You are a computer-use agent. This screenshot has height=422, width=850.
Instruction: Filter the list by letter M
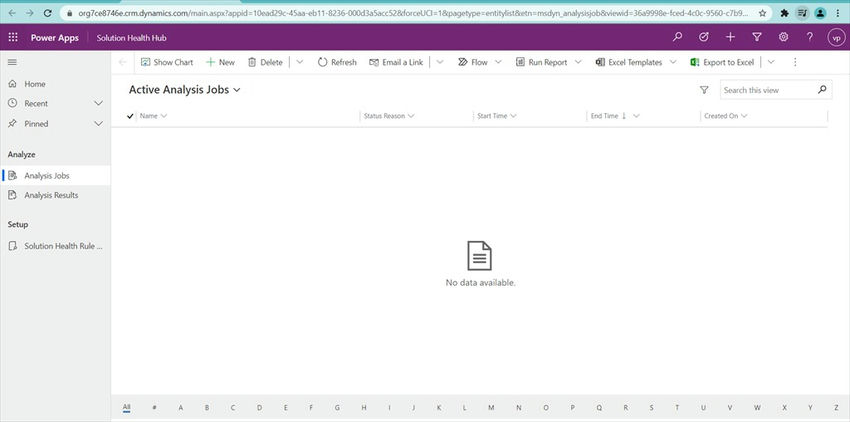(x=491, y=407)
